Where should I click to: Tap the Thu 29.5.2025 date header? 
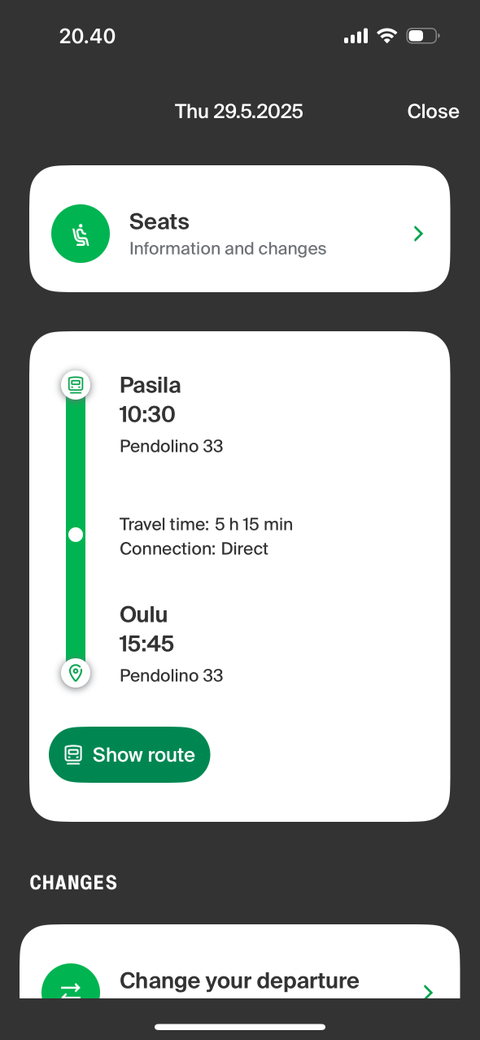pyautogui.click(x=239, y=111)
